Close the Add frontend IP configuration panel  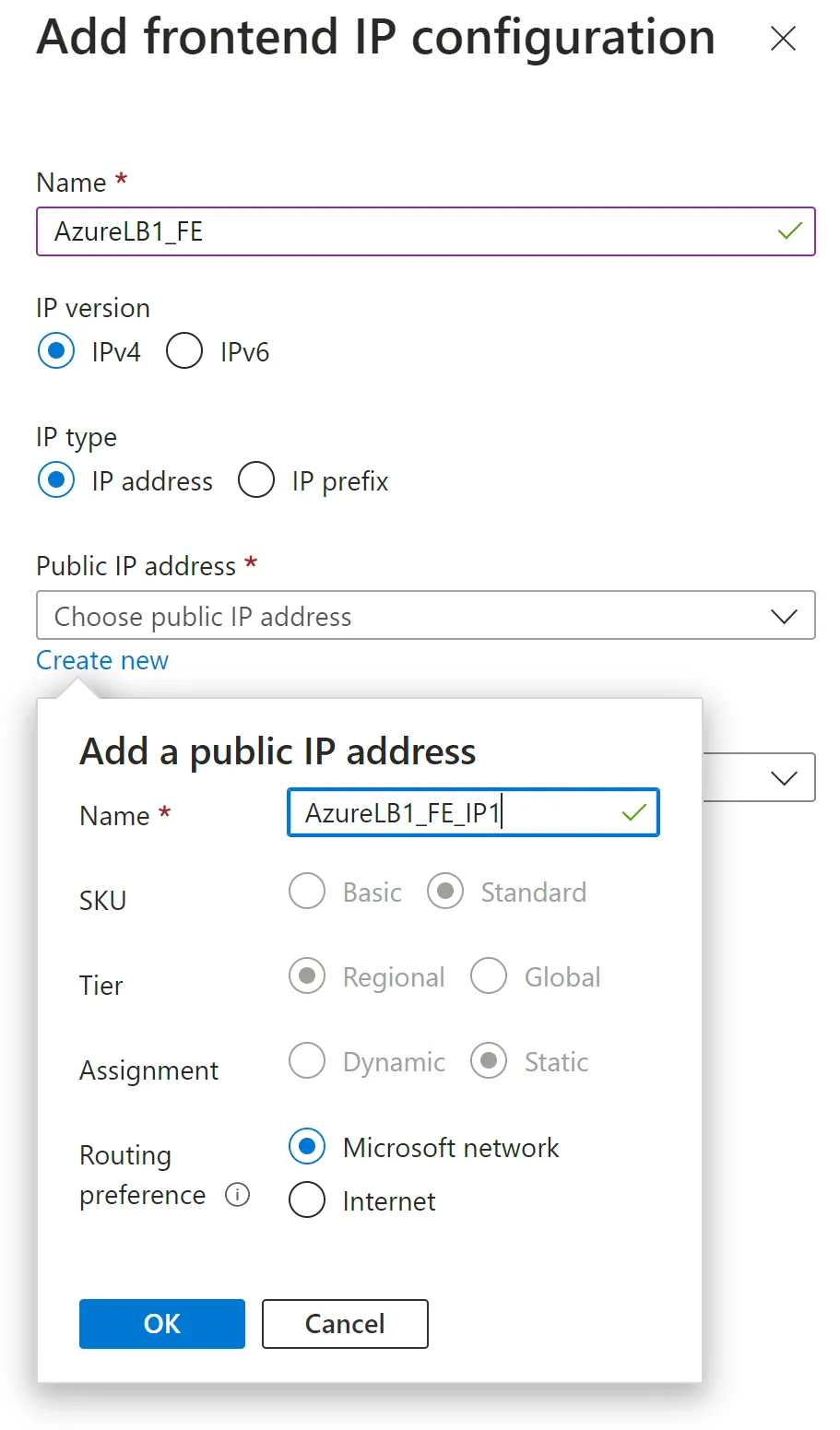(x=783, y=39)
